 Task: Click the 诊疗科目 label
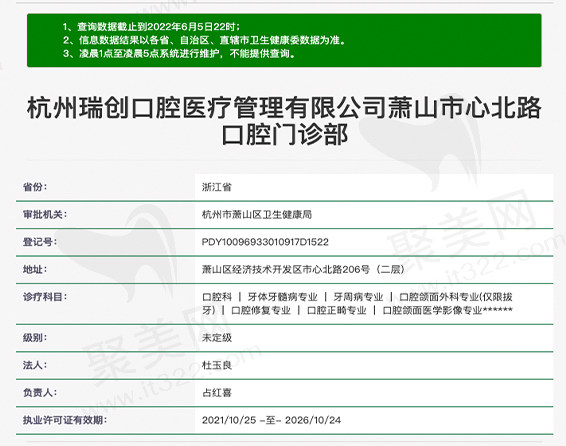[45, 297]
